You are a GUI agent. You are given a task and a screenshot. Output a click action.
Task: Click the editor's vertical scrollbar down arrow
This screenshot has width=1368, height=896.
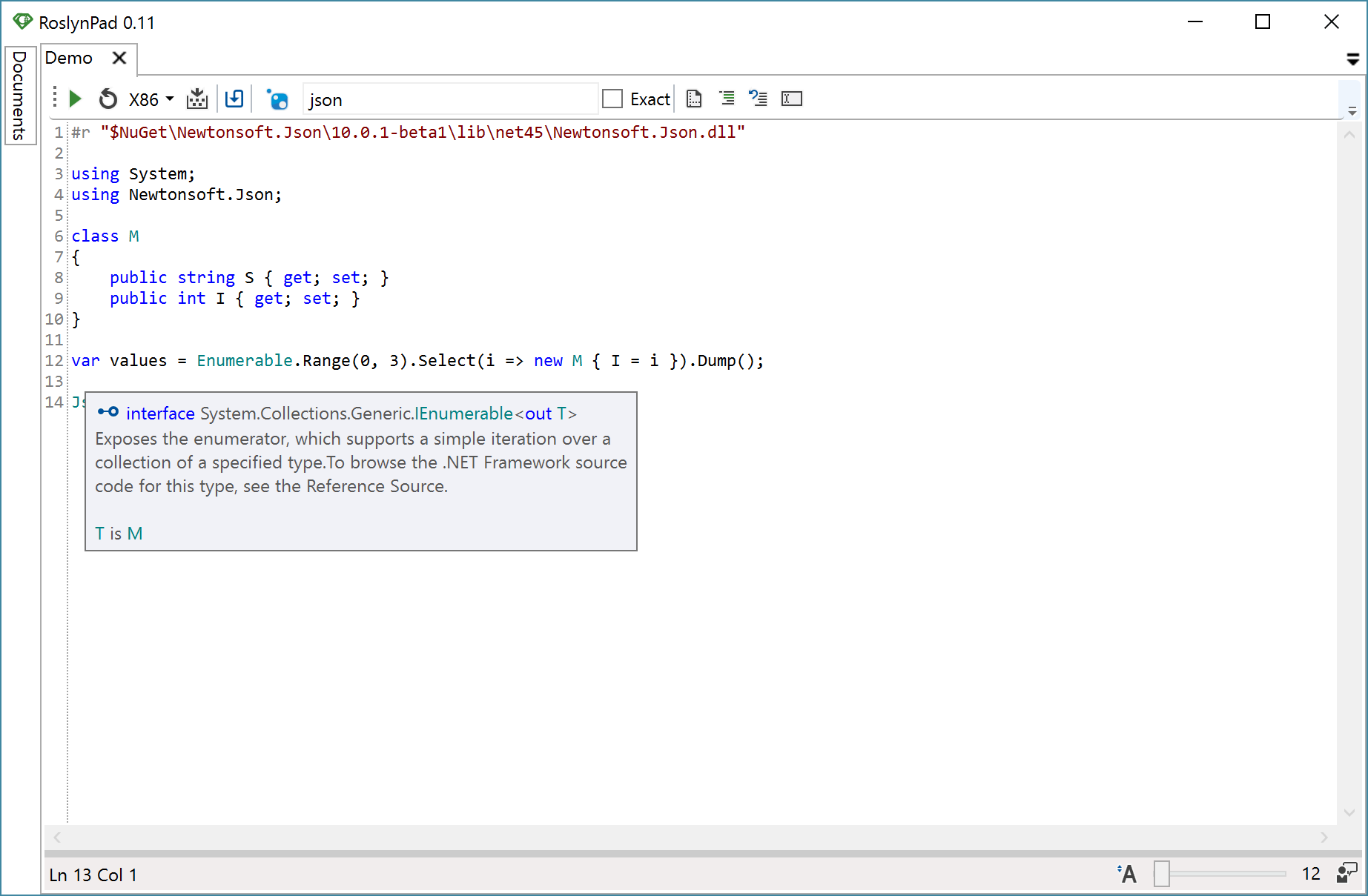[x=1349, y=812]
